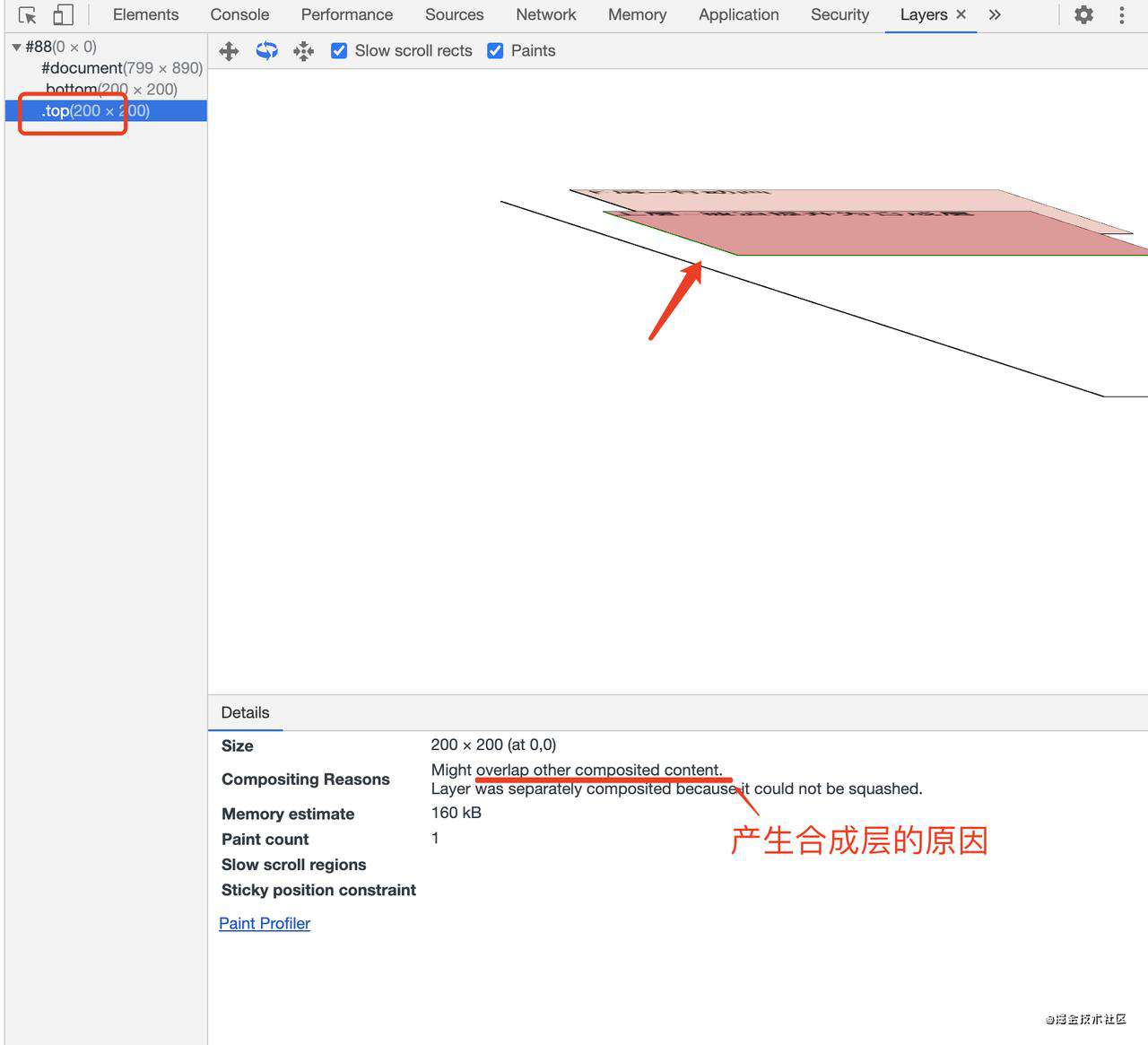The width and height of the screenshot is (1148, 1045).
Task: Open the DevTools three-dot menu
Action: (1121, 15)
